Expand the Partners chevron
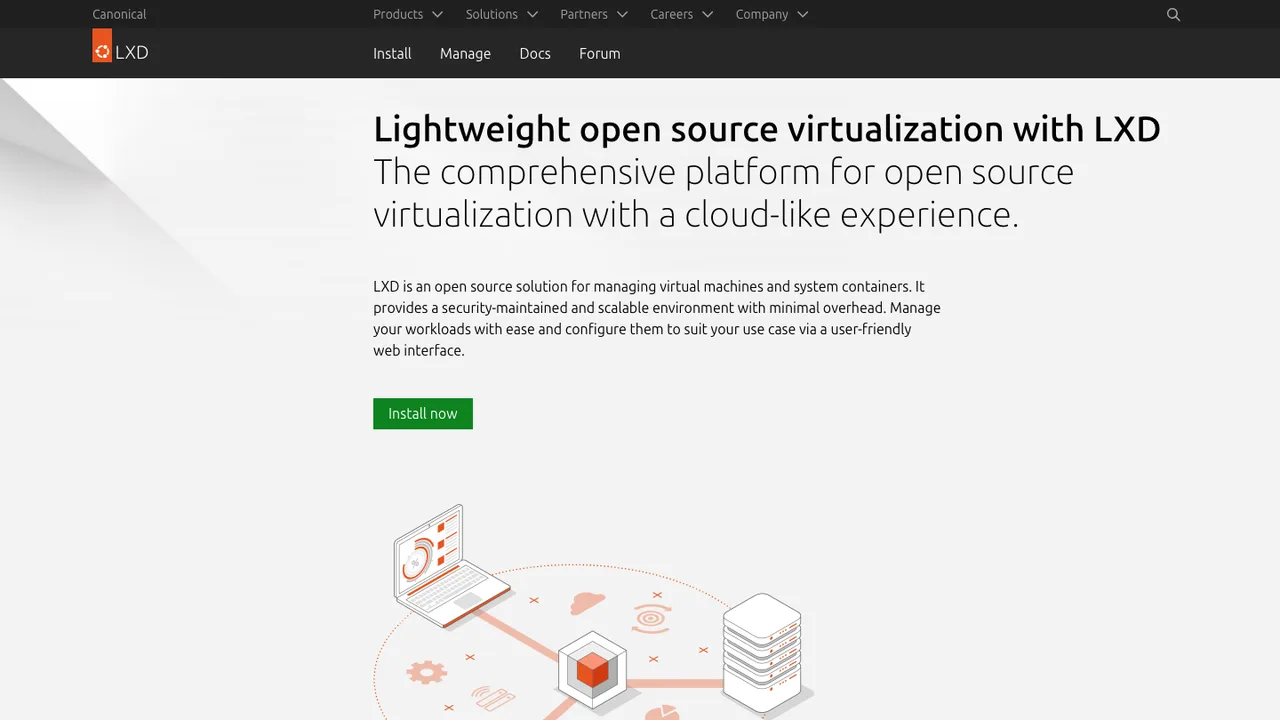Image resolution: width=1280 pixels, height=720 pixels. click(622, 14)
